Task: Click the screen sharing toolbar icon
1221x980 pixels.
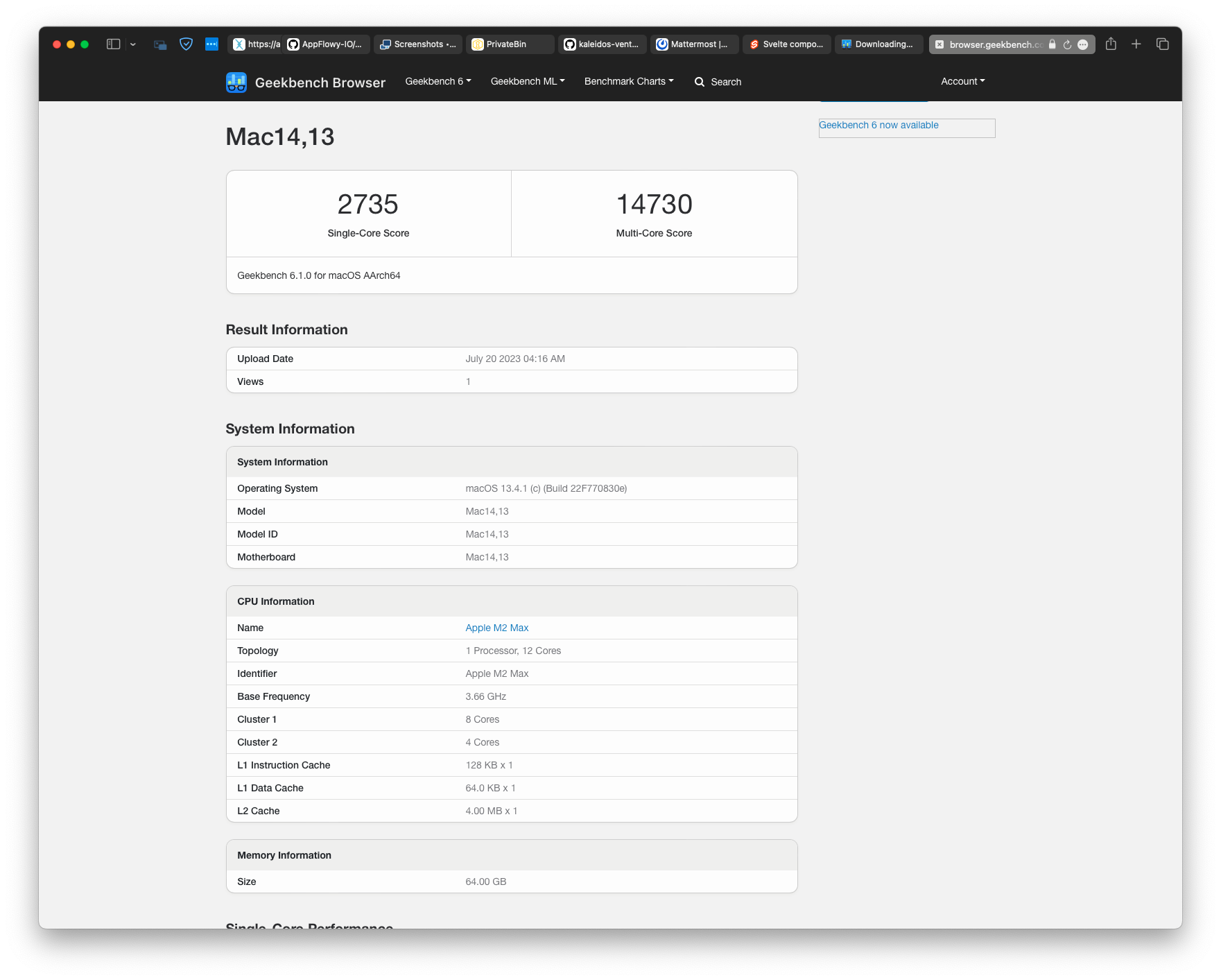Action: pos(160,44)
